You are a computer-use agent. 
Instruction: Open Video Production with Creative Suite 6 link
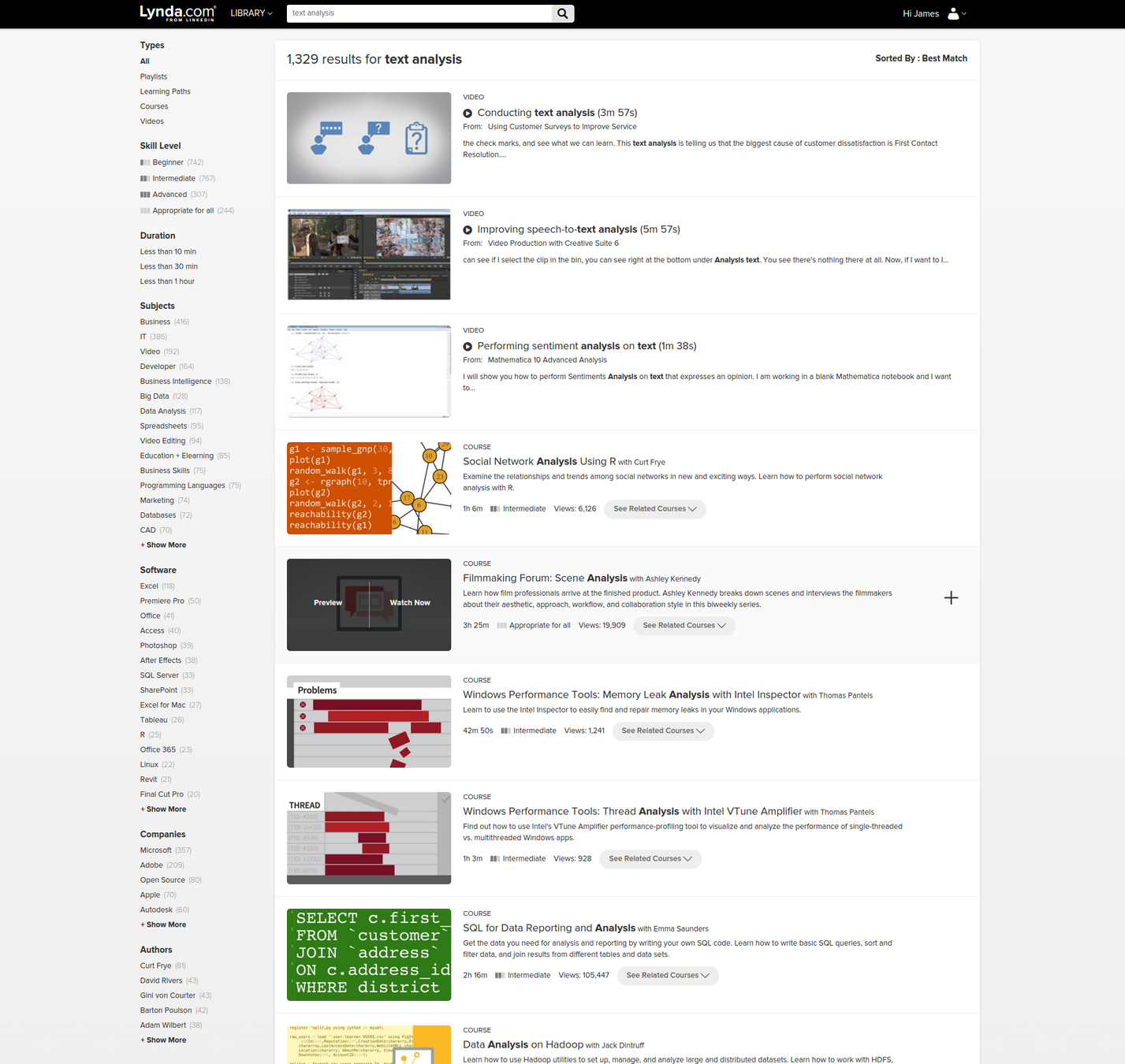pos(553,244)
